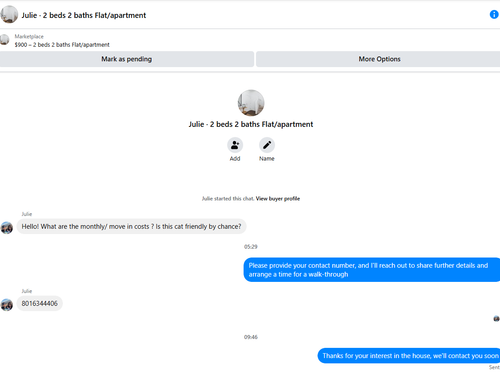500x372 pixels.
Task: Select the 'Thanks for your interest' message
Action: [x=409, y=356]
